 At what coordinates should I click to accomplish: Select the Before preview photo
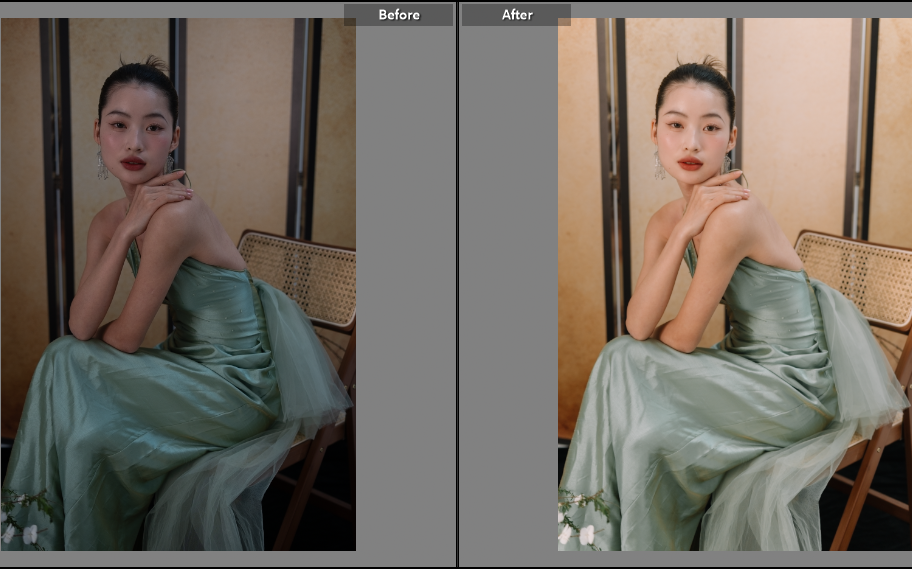178,284
